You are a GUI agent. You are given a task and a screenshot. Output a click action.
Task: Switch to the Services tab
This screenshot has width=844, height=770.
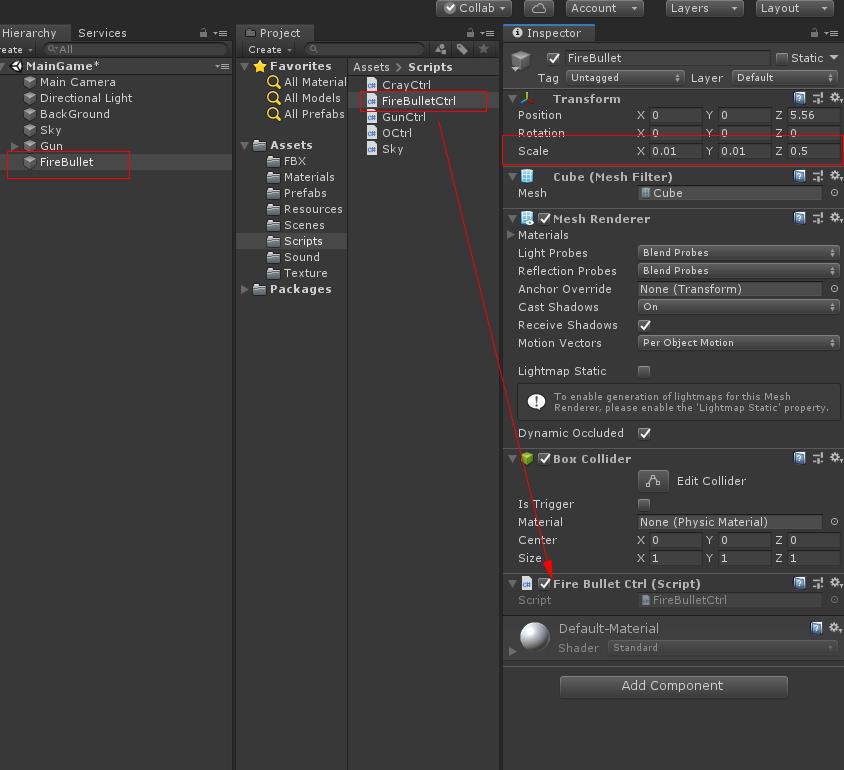click(102, 33)
